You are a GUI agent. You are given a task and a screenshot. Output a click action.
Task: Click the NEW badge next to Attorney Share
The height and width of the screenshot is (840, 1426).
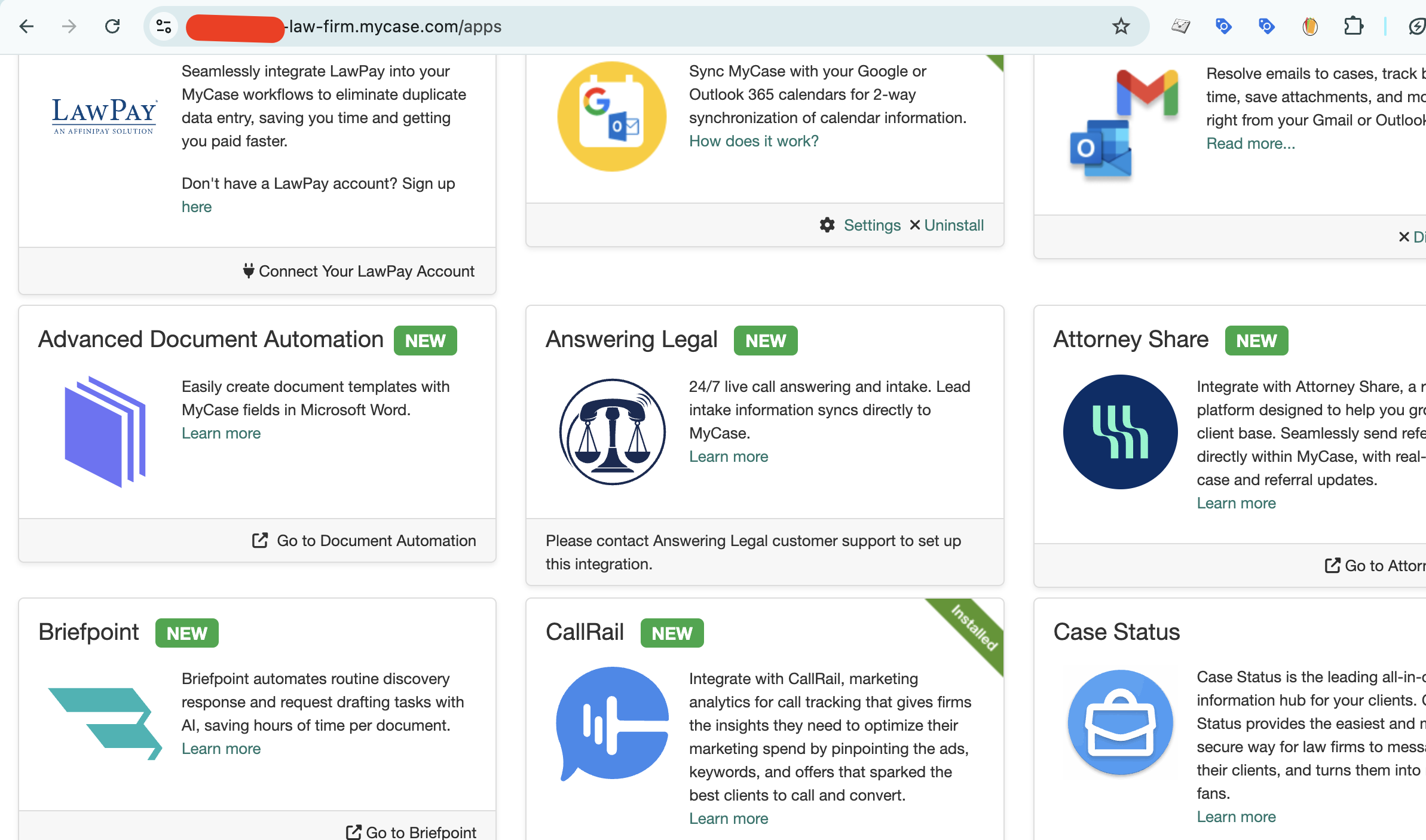(1256, 341)
